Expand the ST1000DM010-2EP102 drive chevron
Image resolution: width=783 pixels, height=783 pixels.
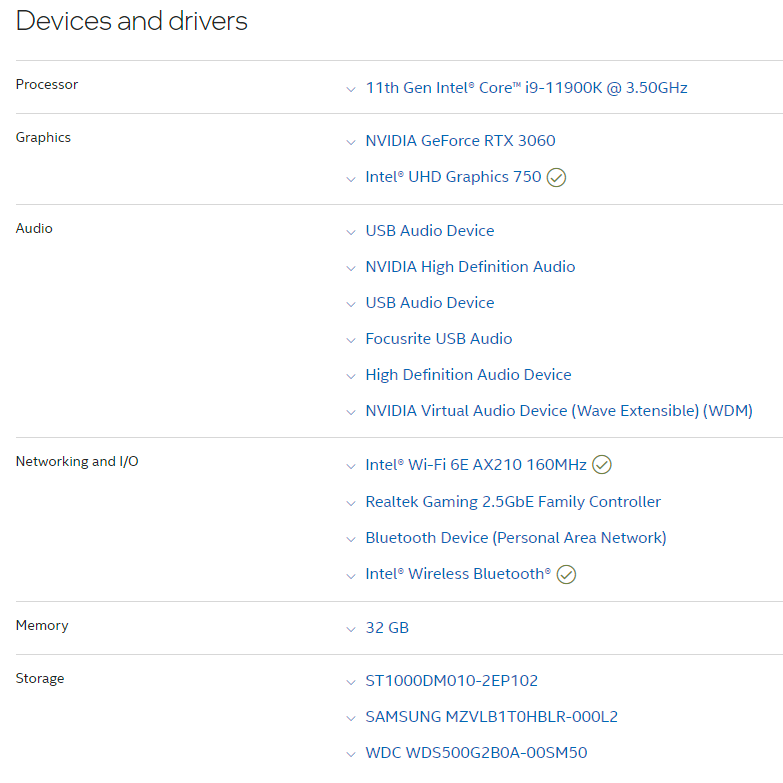pyautogui.click(x=351, y=683)
